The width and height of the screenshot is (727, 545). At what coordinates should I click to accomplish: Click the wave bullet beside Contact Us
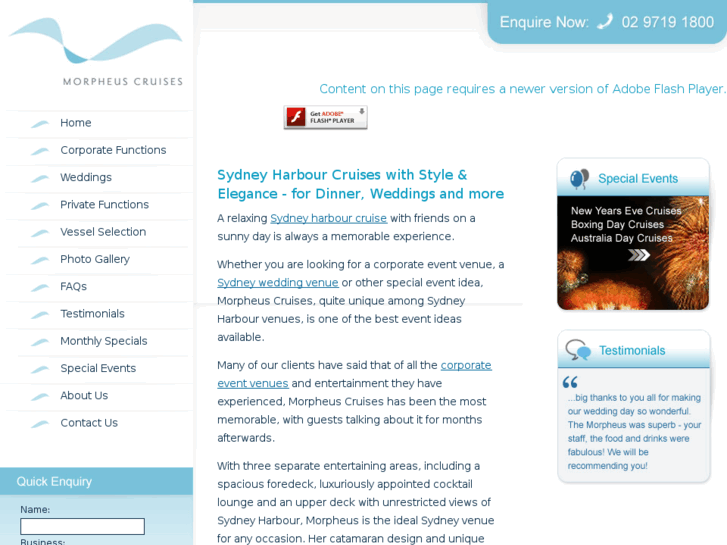pyautogui.click(x=40, y=424)
